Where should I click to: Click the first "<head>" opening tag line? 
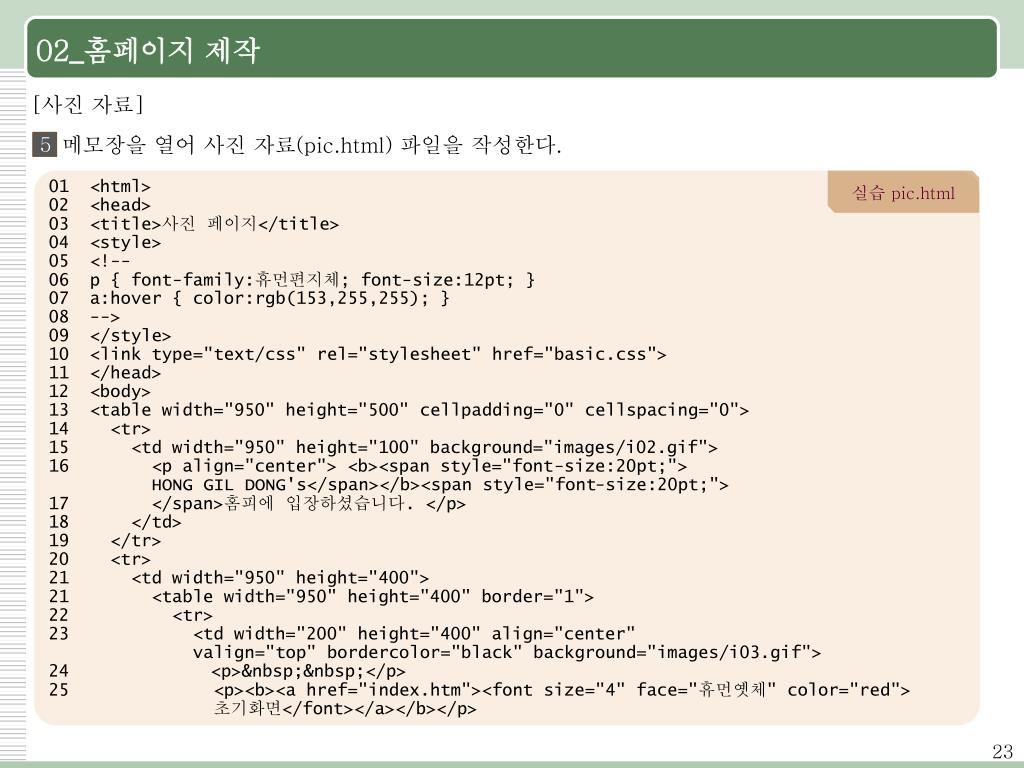coord(120,205)
